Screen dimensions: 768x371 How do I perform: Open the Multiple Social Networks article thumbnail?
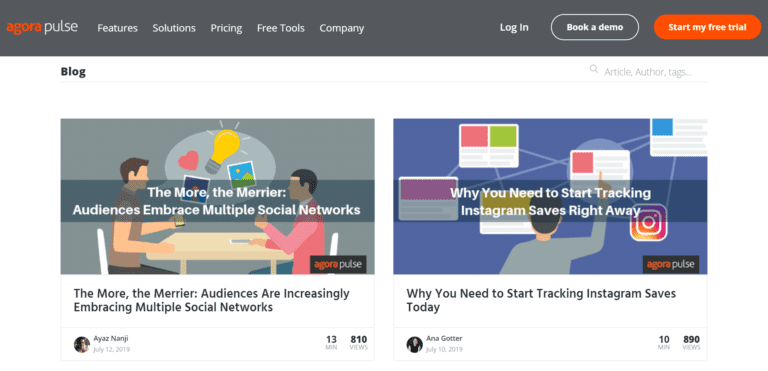point(217,196)
